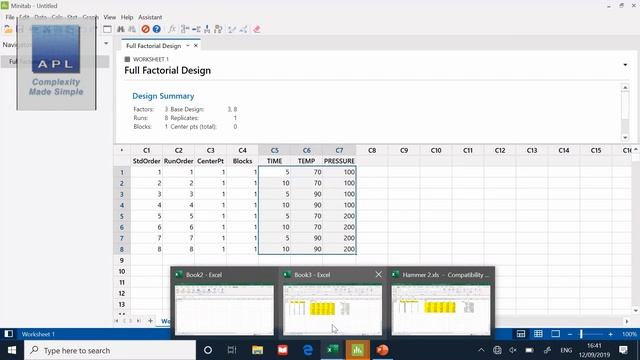Click the taskbar clock showing 16:41

click(x=594, y=350)
